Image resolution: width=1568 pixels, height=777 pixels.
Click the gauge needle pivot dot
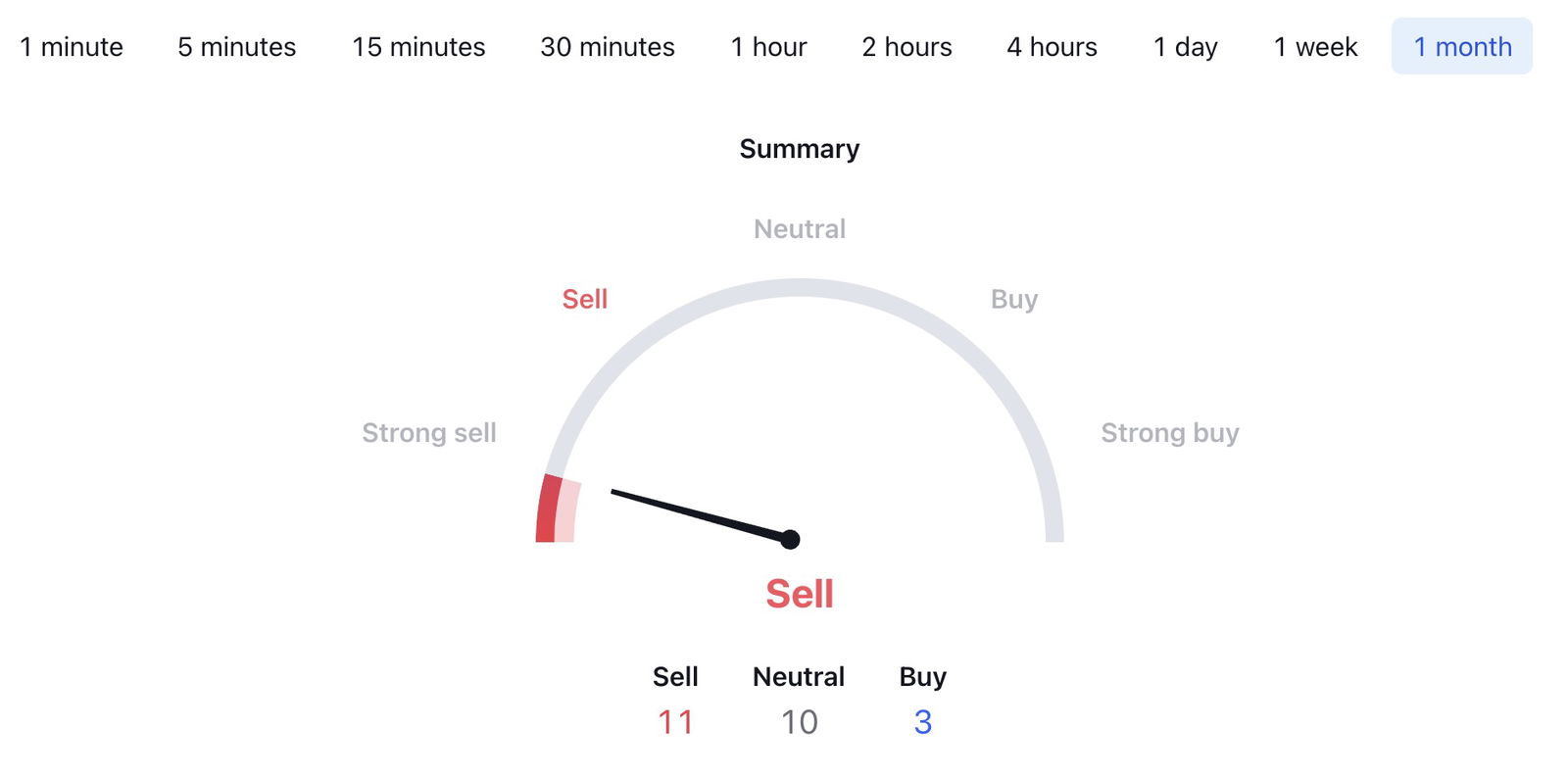coord(790,539)
